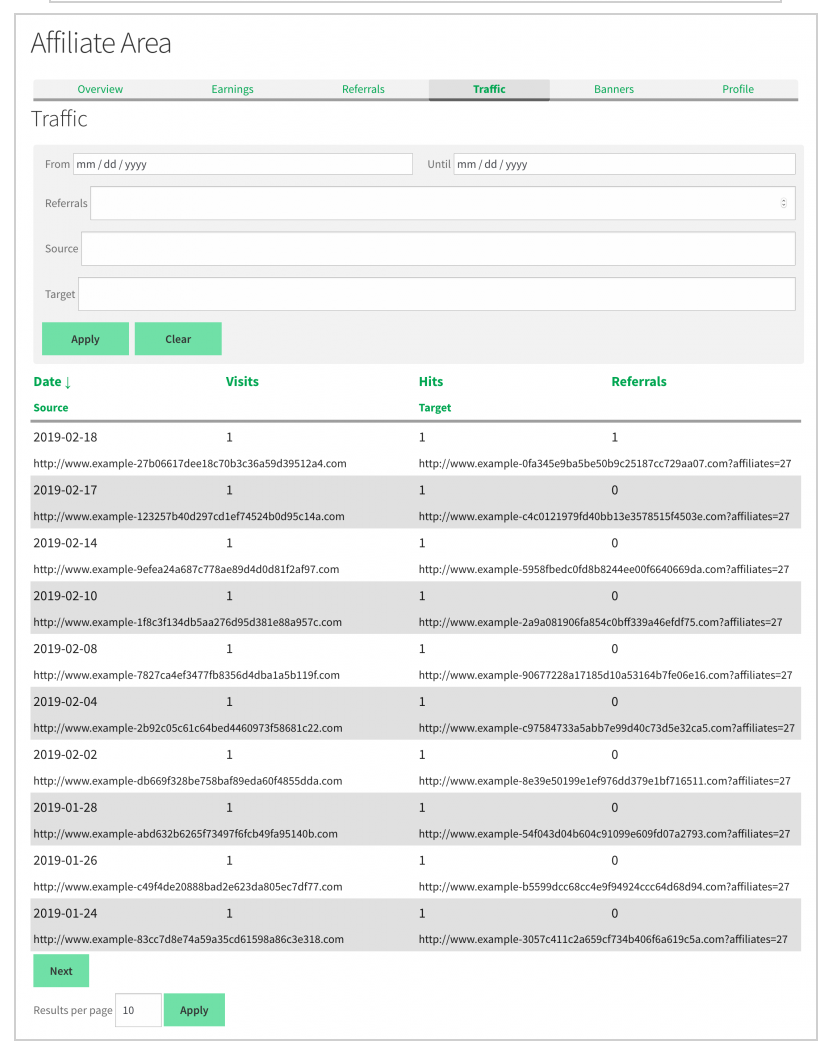820x1051 pixels.
Task: Sort the table by Hits column
Action: [430, 381]
